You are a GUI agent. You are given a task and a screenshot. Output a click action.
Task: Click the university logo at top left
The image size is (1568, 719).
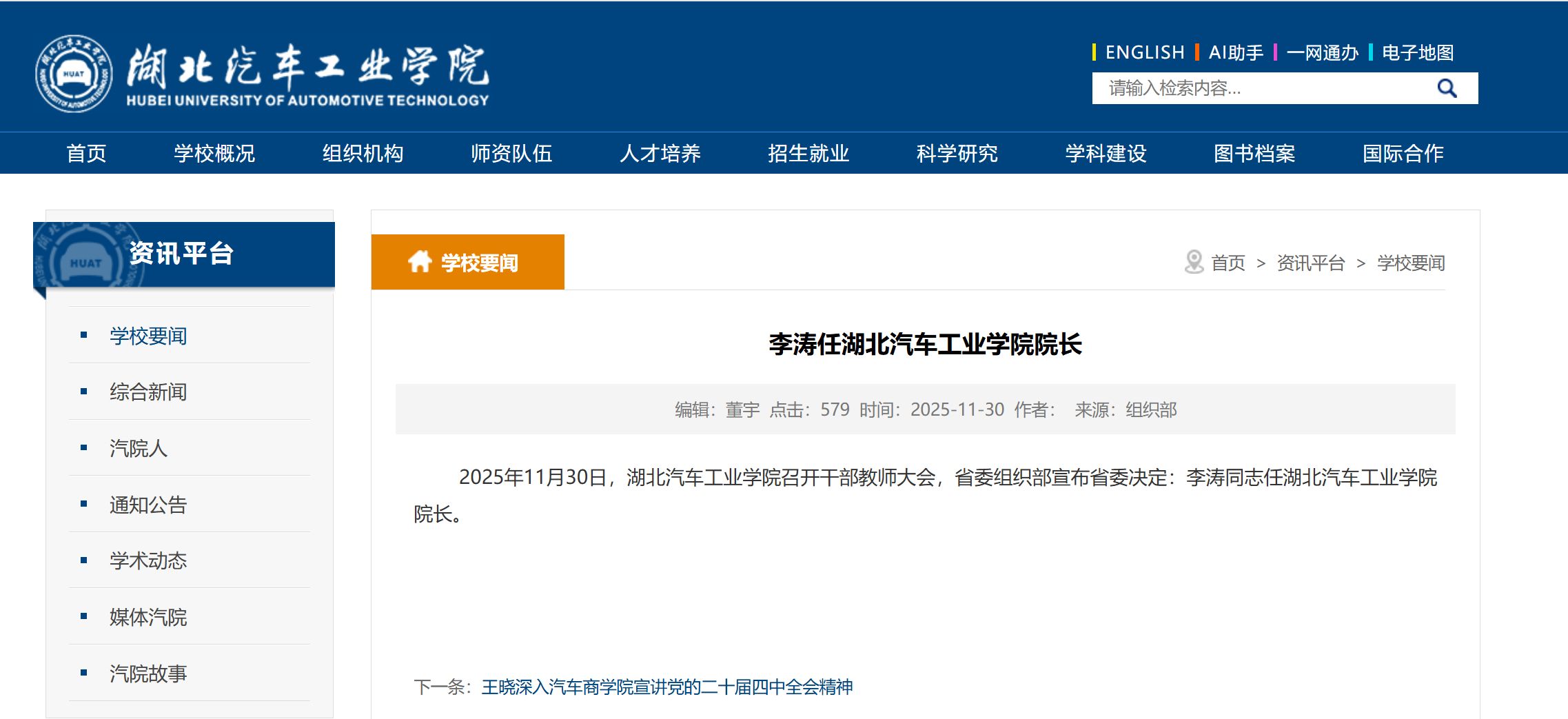point(262,71)
